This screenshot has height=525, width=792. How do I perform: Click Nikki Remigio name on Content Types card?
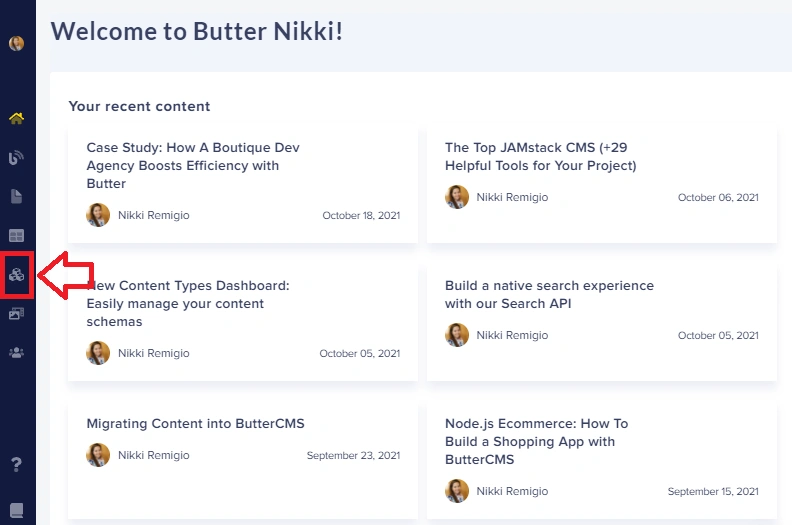click(154, 353)
